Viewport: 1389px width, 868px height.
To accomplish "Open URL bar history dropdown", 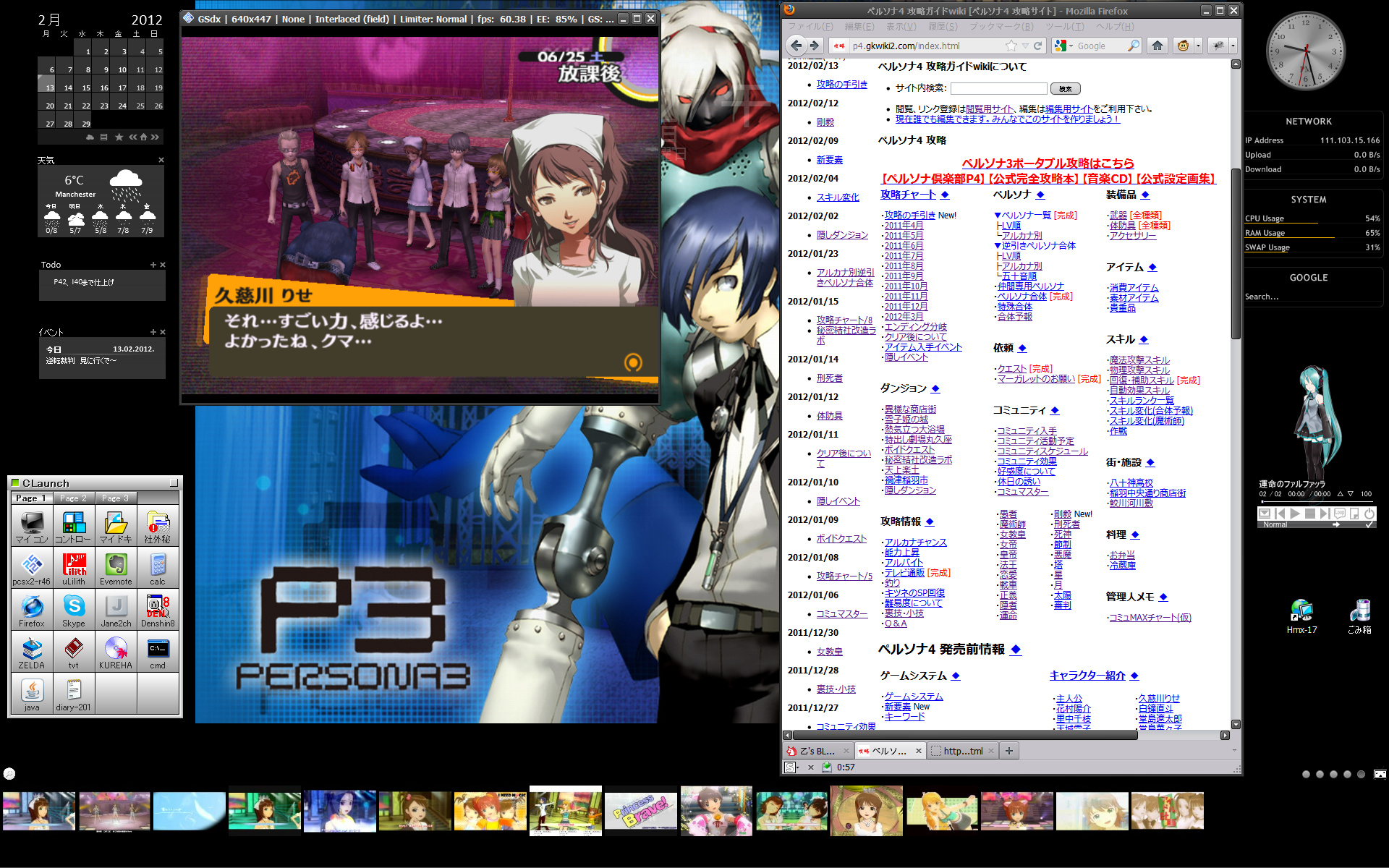I will tap(1025, 46).
